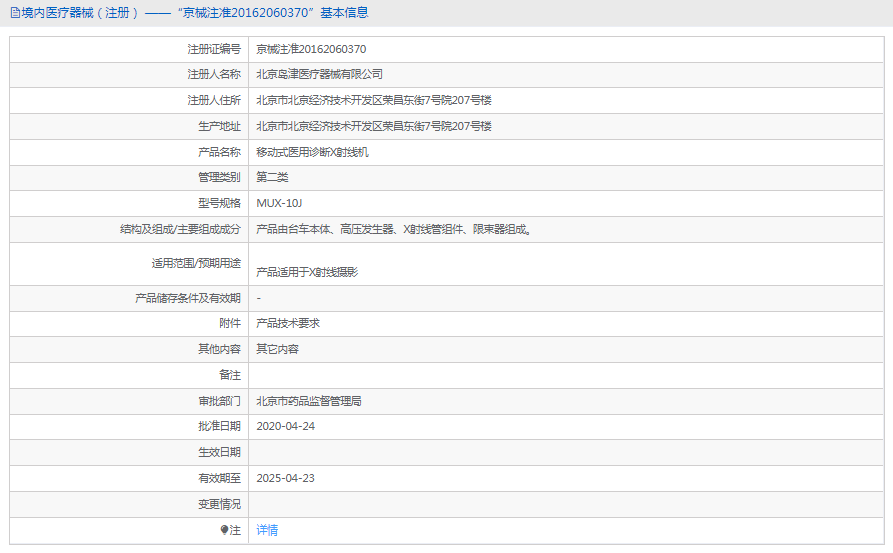The width and height of the screenshot is (893, 553).
Task: Click the 有效期至 row label
Action: 219,478
